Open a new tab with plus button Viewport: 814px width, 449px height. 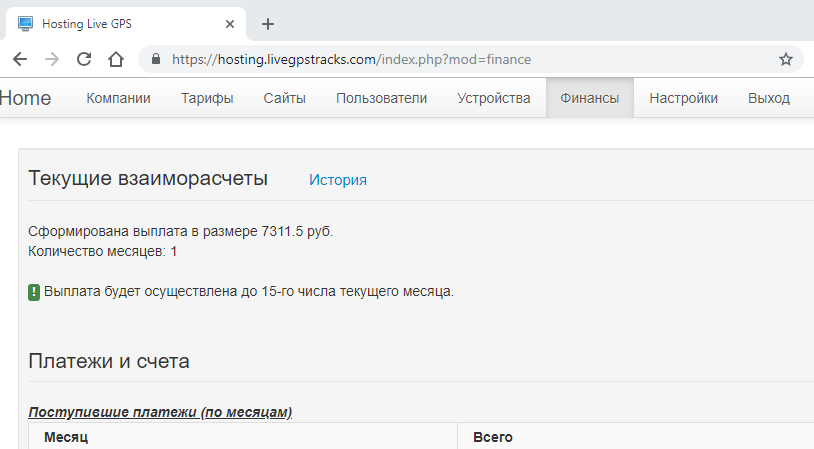[x=268, y=24]
